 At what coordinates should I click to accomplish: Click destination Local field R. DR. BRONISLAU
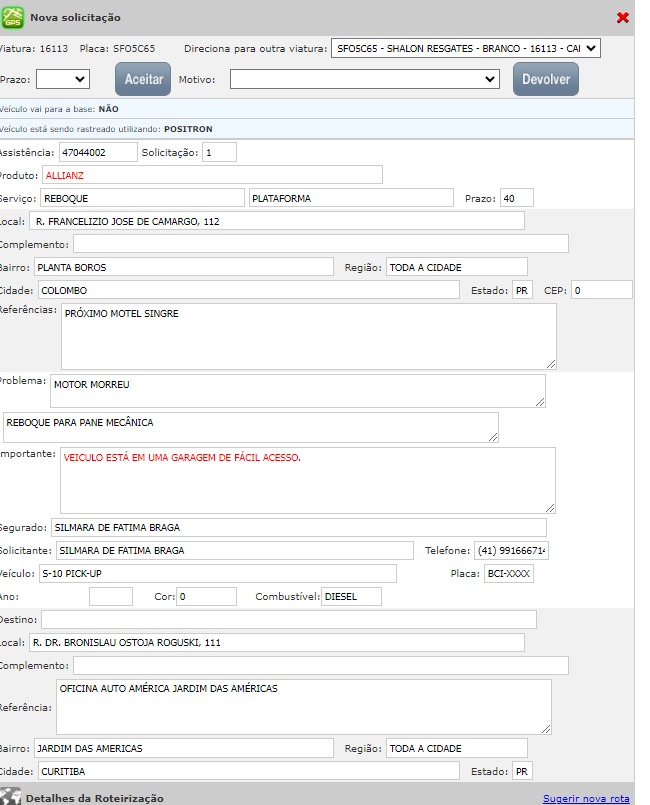(x=277, y=642)
